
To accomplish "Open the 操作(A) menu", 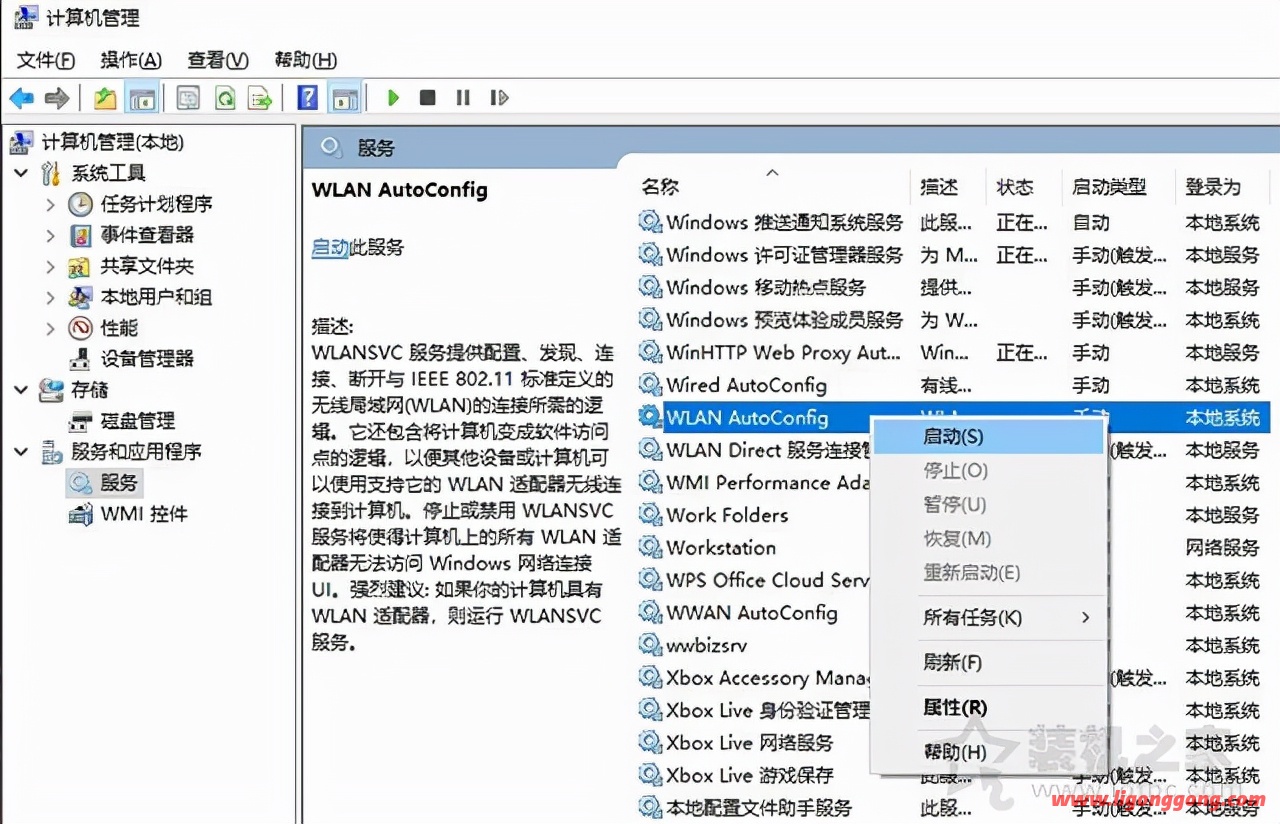I will [131, 60].
